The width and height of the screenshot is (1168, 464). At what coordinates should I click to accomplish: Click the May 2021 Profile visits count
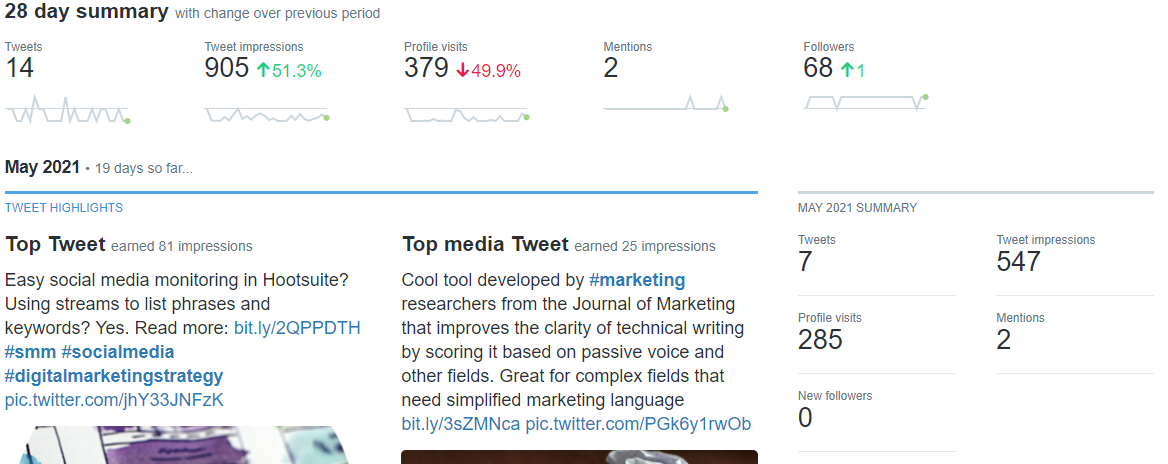pos(820,340)
